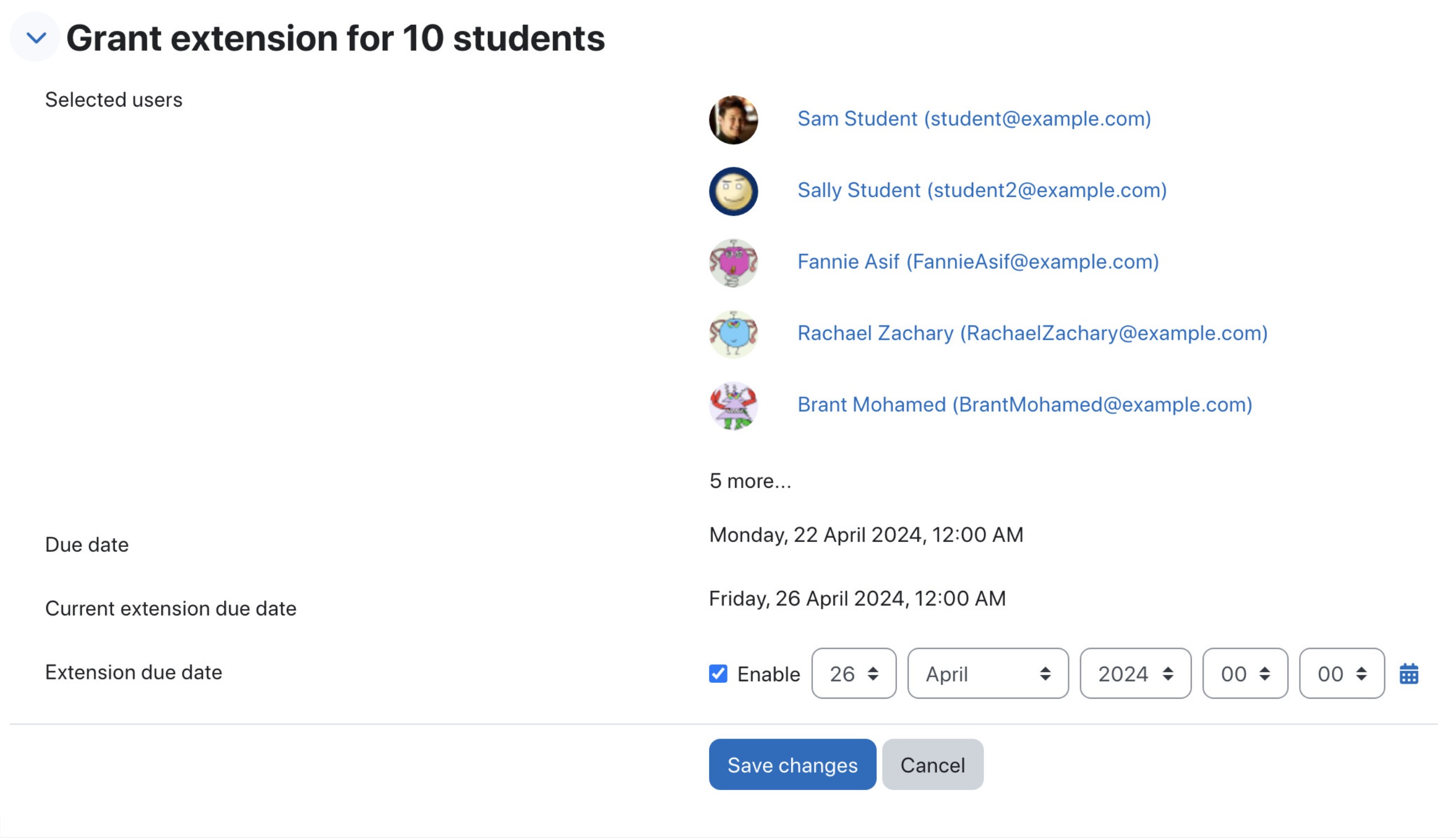The height and width of the screenshot is (838, 1456).
Task: Click Brant Mohamed's avatar image
Action: pos(733,406)
